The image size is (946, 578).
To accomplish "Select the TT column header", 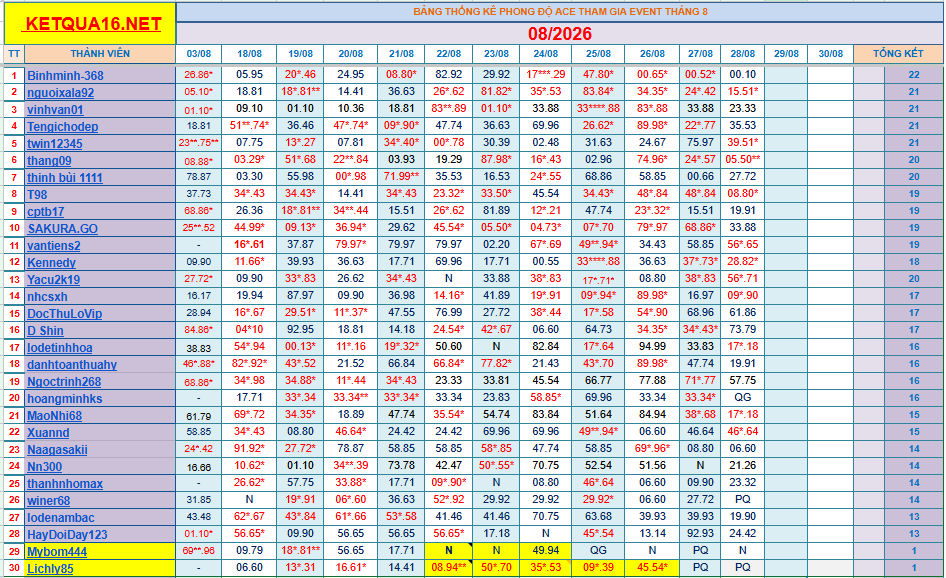I will click(x=14, y=54).
